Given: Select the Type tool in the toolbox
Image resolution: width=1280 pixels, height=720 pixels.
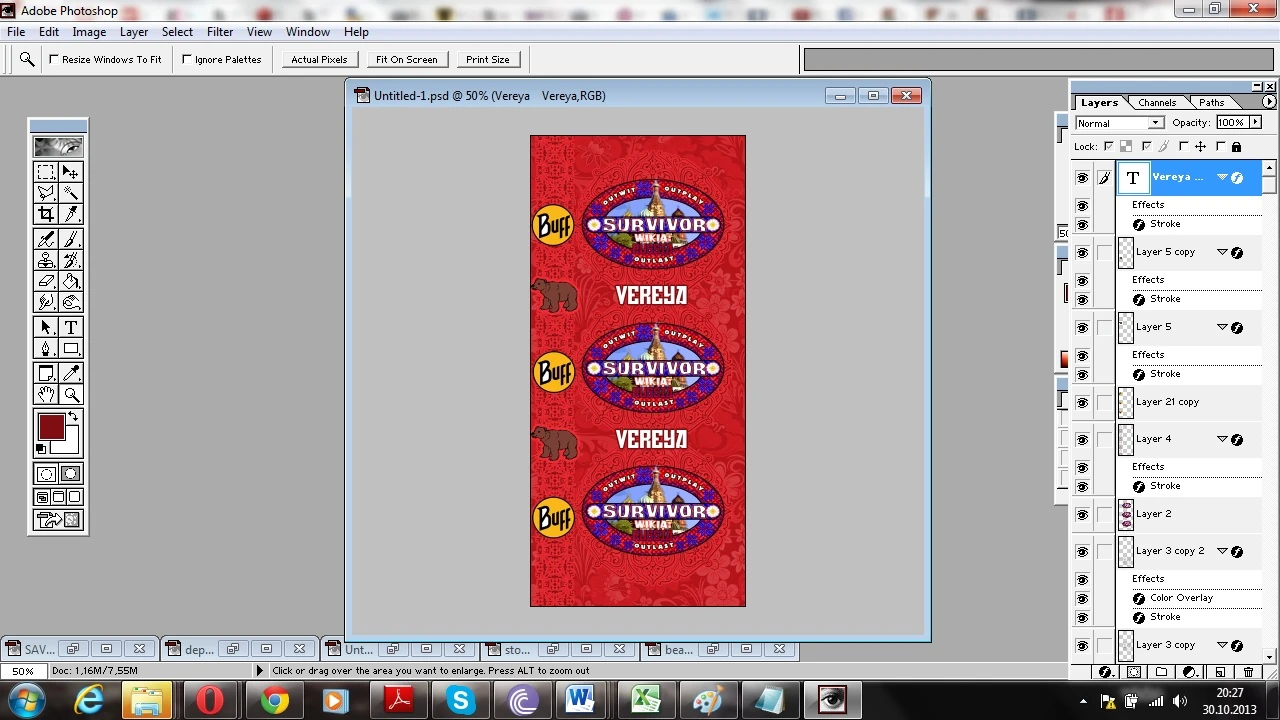Looking at the screenshot, I should 71,327.
